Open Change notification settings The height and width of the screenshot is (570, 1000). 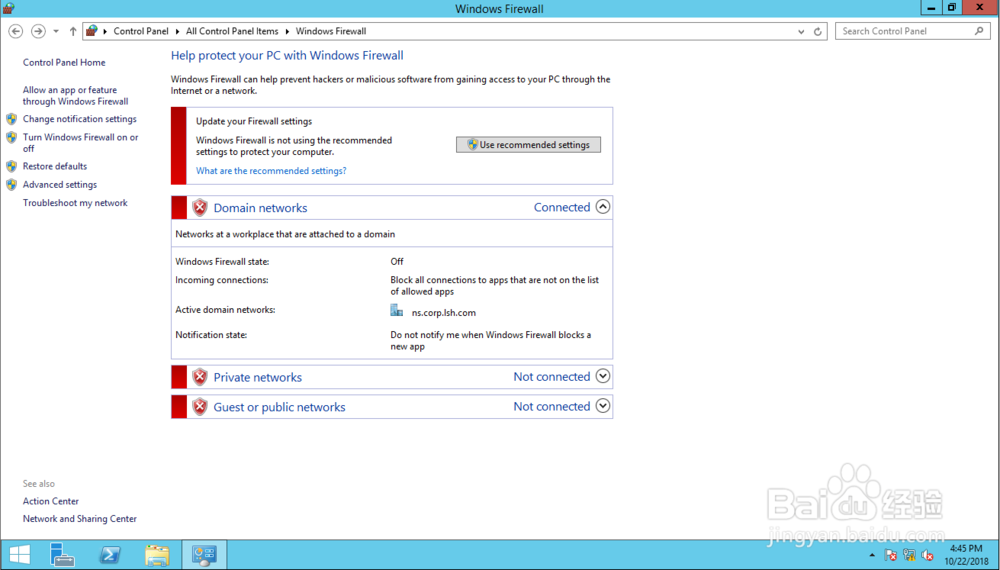(x=80, y=119)
